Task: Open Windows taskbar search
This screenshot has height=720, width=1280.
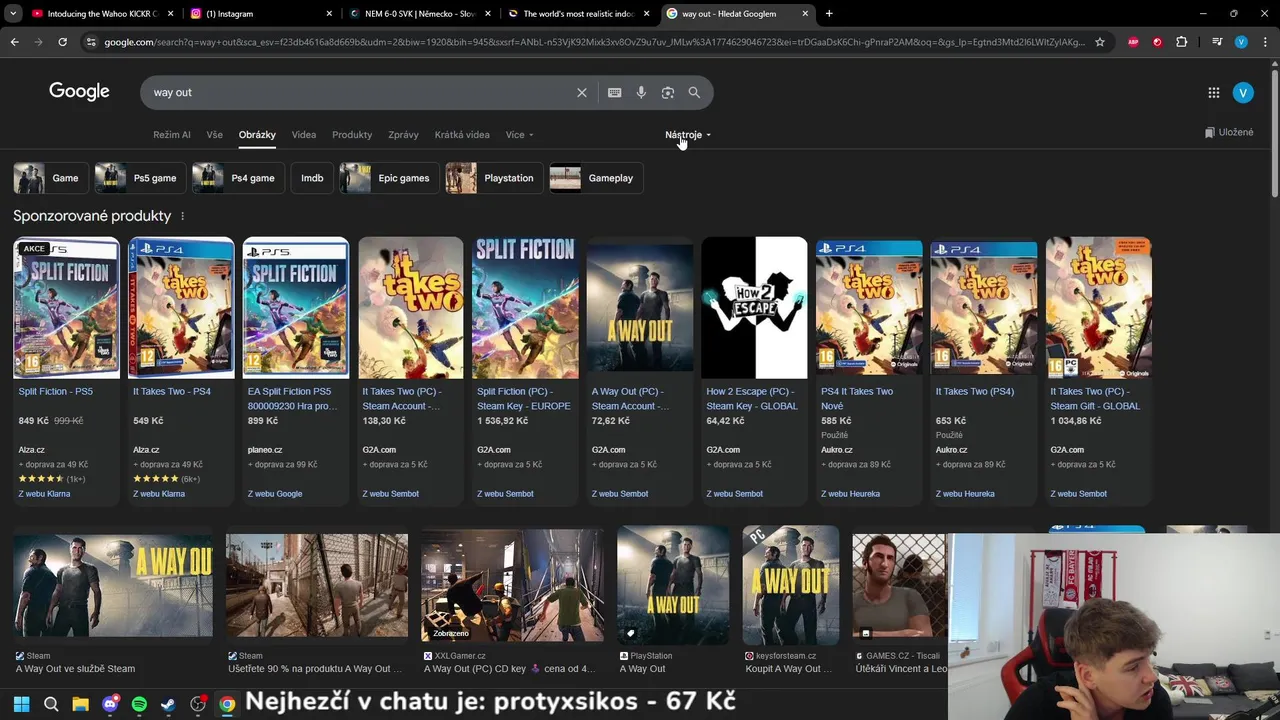Action: (51, 704)
